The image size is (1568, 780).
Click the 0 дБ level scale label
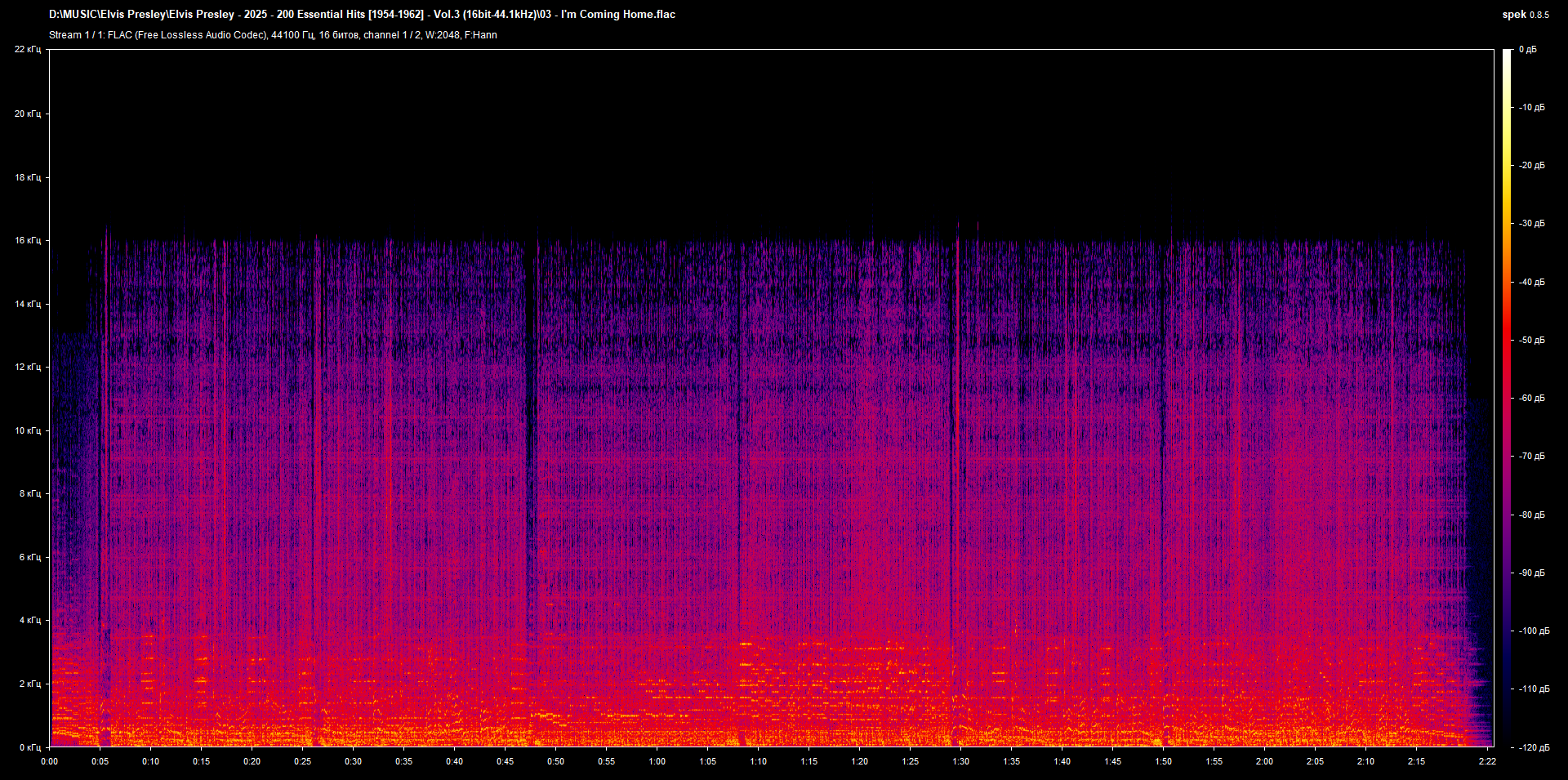(1527, 50)
